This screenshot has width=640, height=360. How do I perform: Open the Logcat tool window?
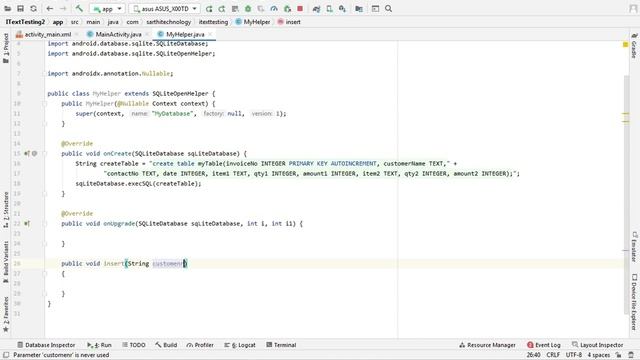click(x=240, y=345)
